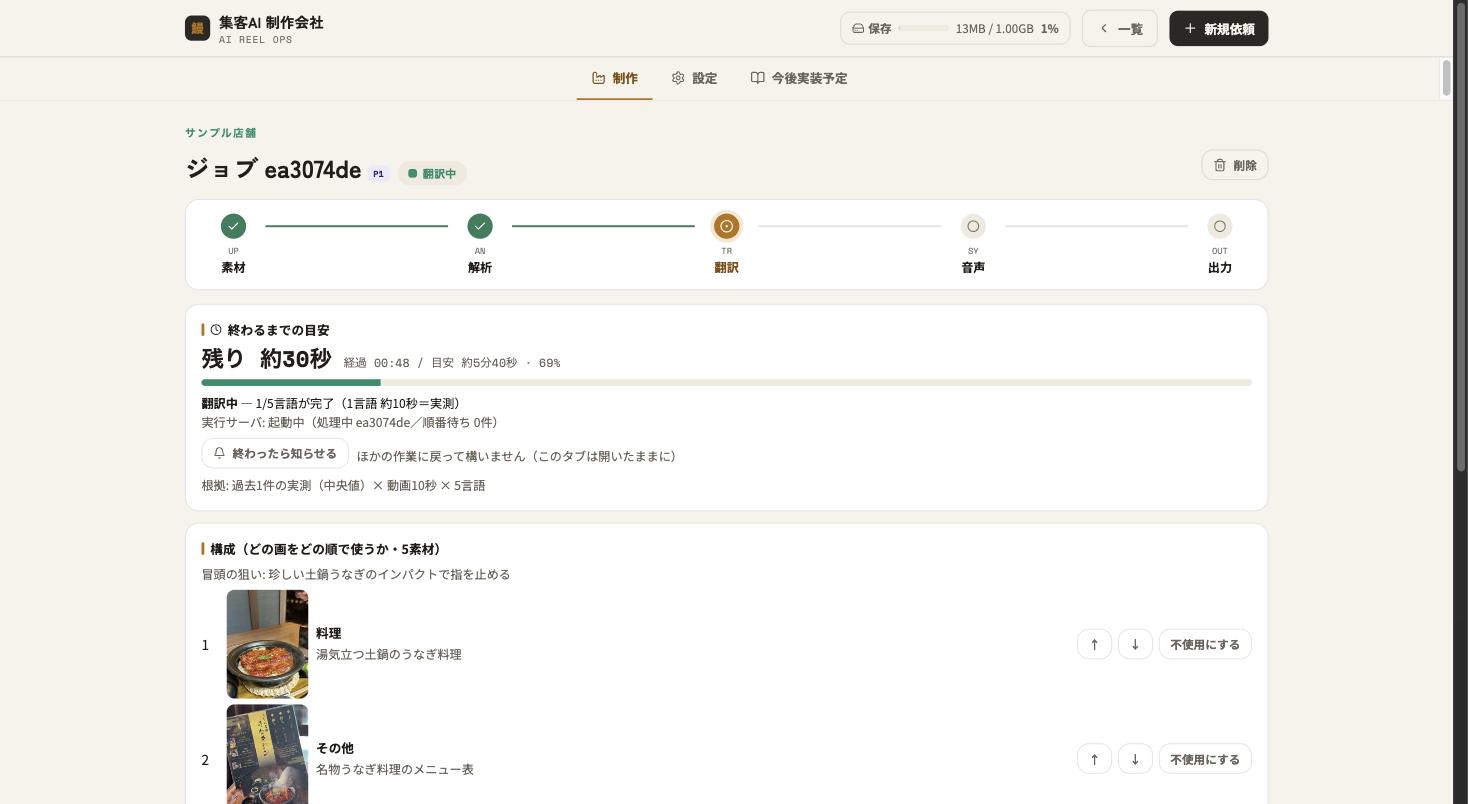Click the storage usage bar

(923, 29)
